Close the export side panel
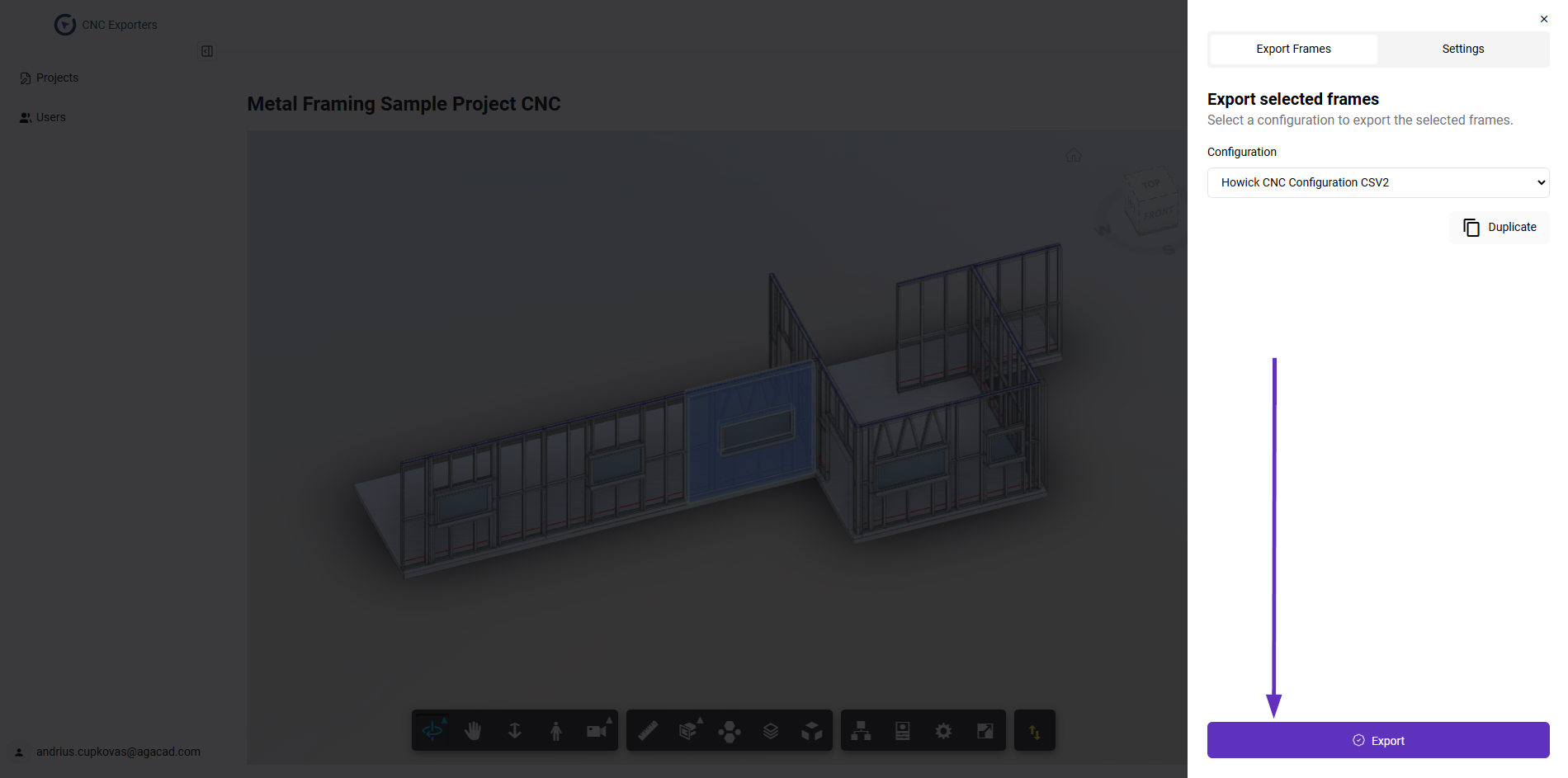The image size is (1568, 778). (x=1543, y=19)
